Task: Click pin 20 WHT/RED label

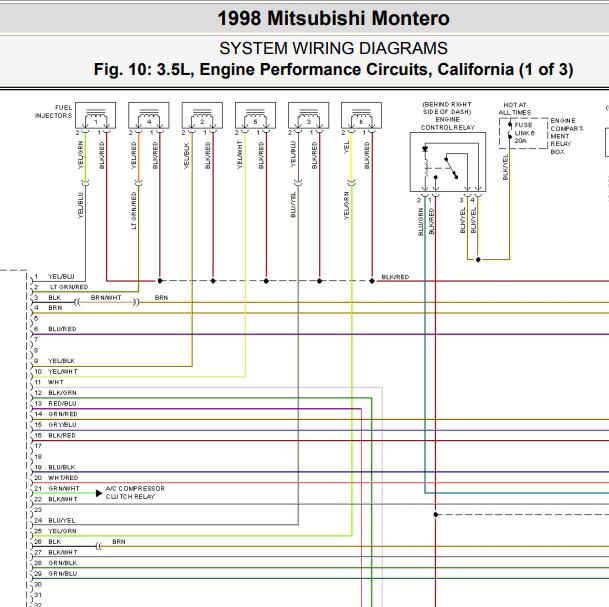Action: point(63,478)
